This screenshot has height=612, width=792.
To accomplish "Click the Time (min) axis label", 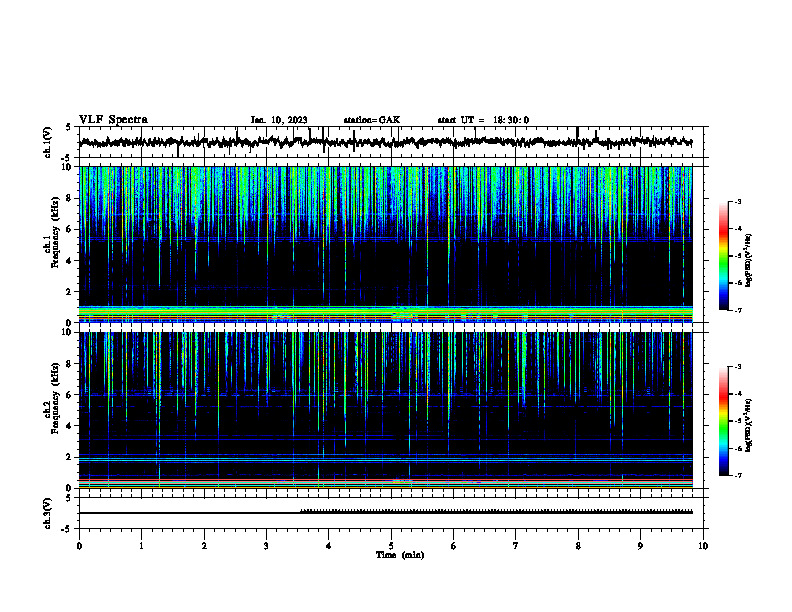I will pos(400,555).
